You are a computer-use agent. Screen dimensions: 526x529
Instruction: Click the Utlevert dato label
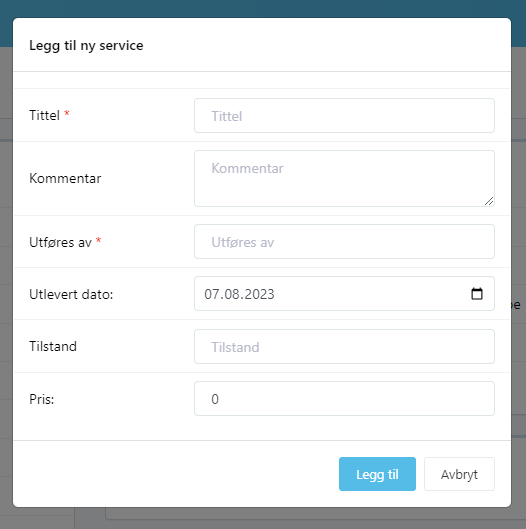(x=71, y=294)
